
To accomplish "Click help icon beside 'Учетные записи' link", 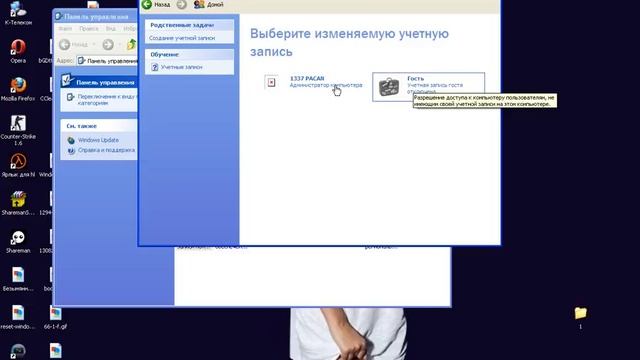I will click(155, 67).
